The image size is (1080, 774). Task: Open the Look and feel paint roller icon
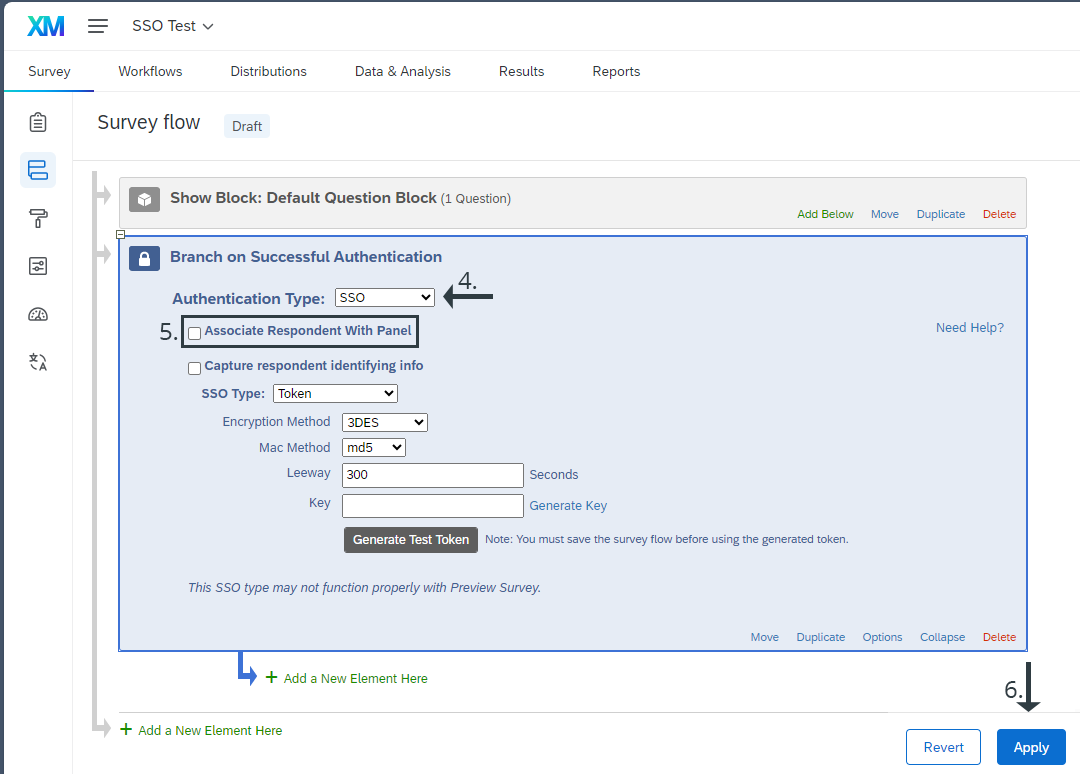38,218
